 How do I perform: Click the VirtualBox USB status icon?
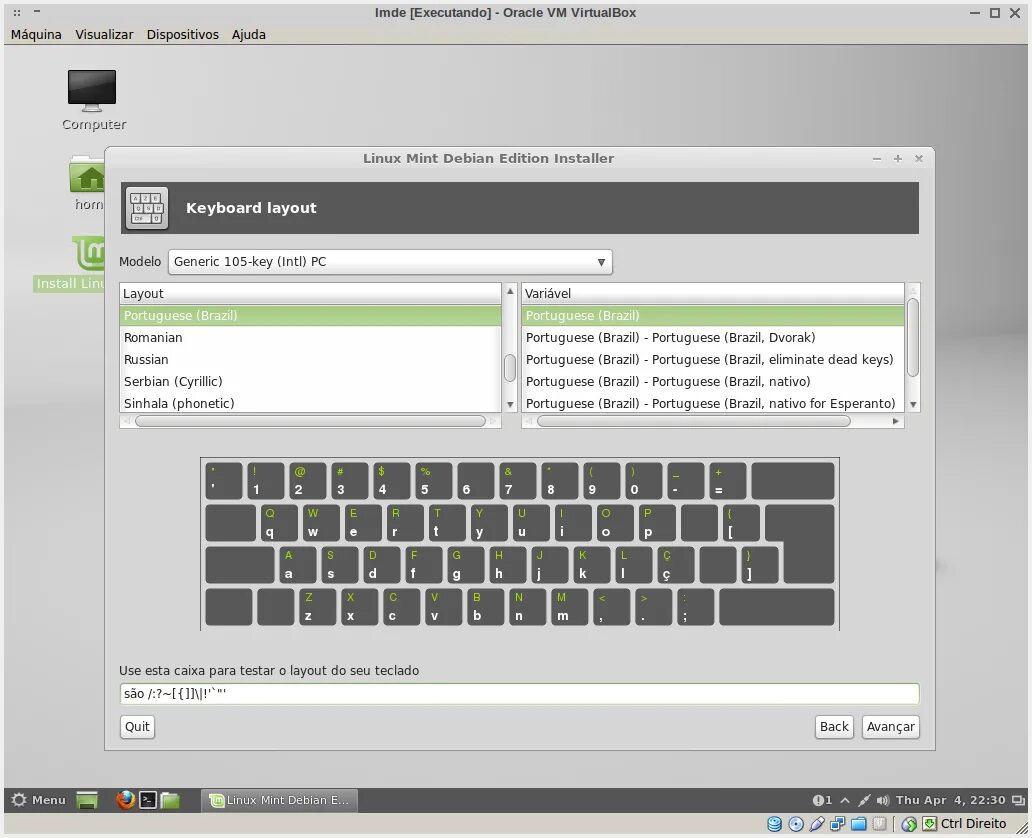click(x=817, y=824)
